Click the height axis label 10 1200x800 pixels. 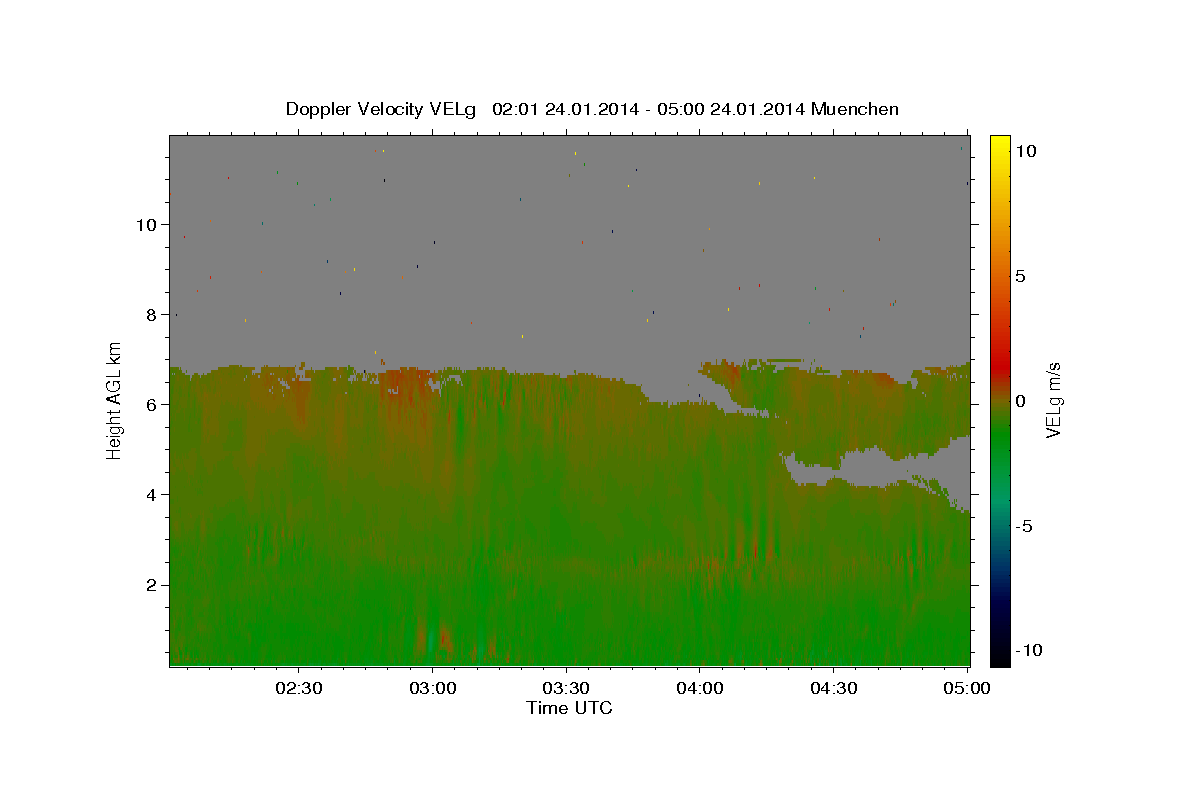tap(147, 224)
